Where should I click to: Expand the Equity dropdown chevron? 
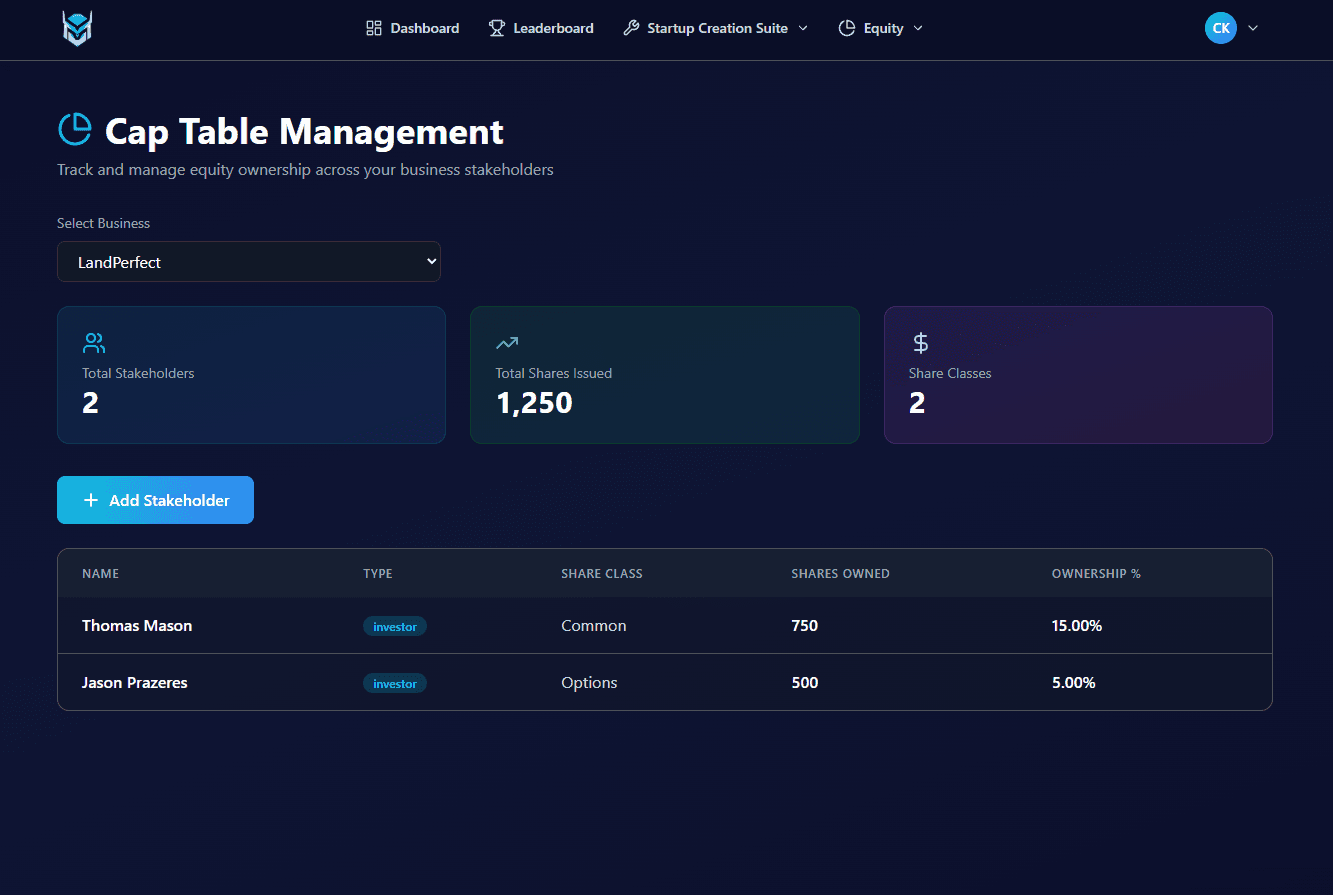pos(918,28)
